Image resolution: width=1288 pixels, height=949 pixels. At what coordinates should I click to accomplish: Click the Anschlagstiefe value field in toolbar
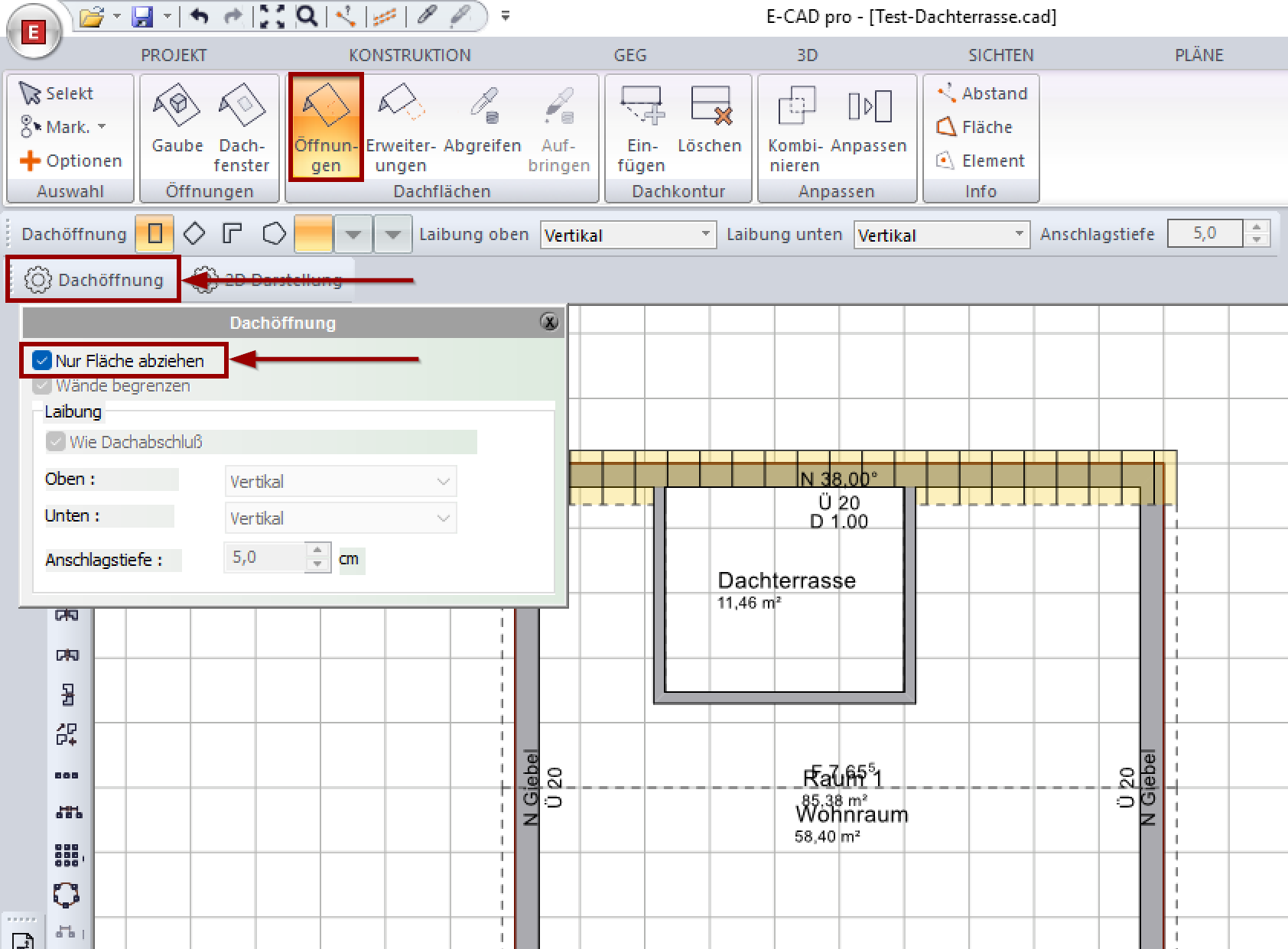(x=1205, y=234)
